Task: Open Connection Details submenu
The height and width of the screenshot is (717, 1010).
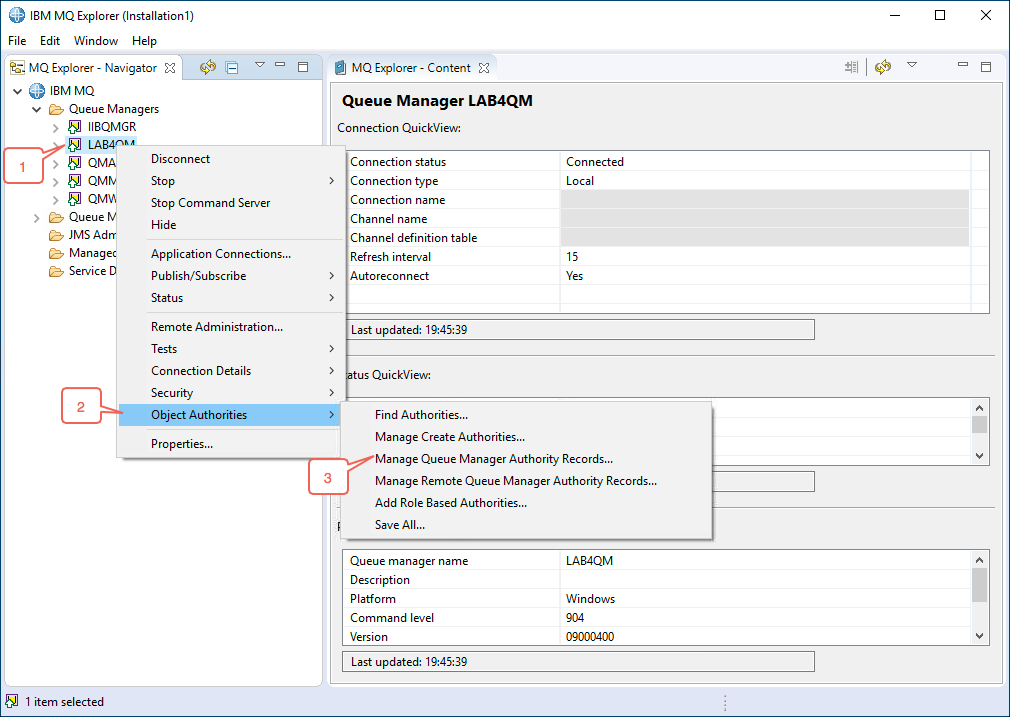Action: [231, 370]
